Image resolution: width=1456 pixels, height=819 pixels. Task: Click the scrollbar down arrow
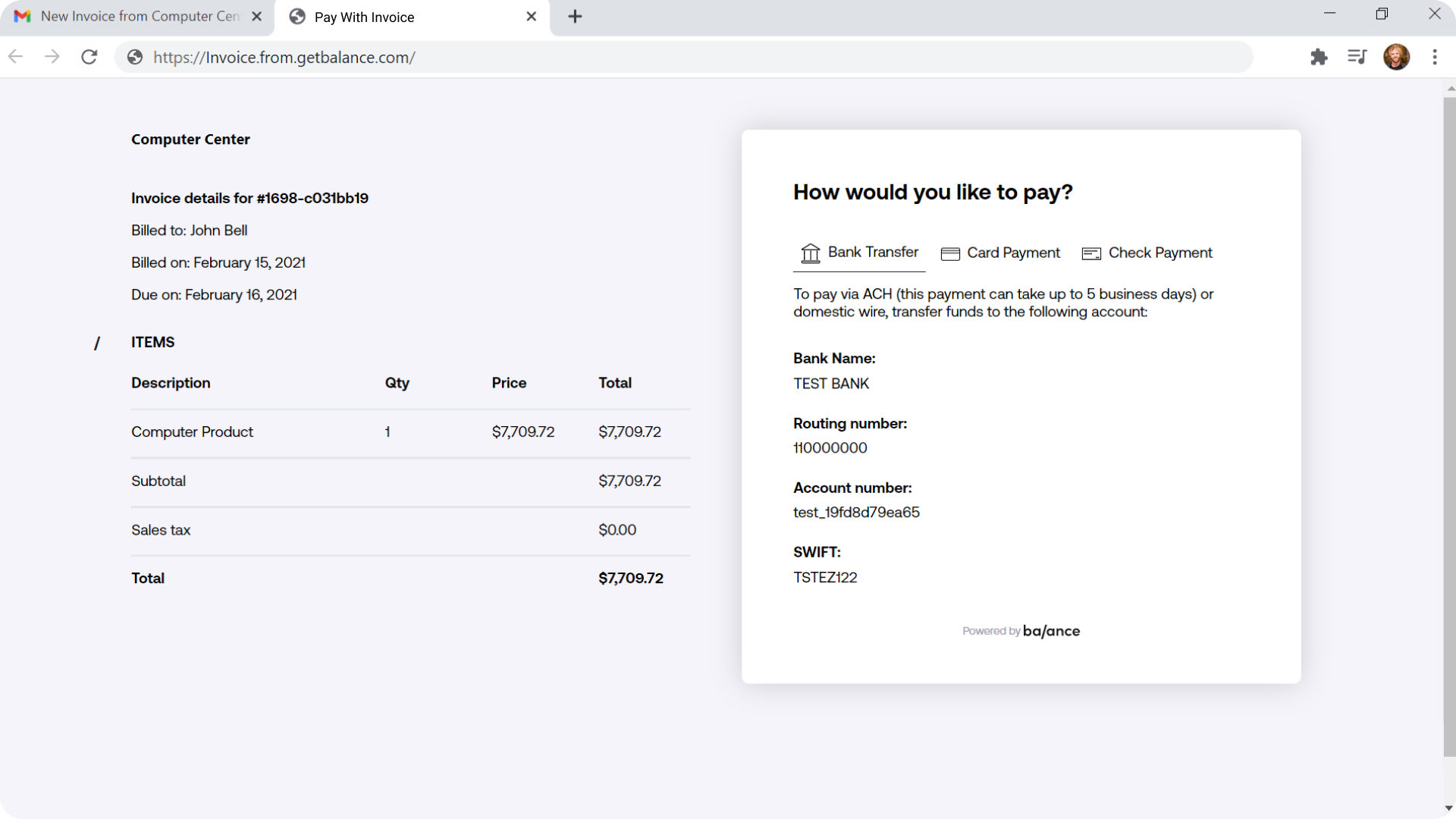[1450, 808]
